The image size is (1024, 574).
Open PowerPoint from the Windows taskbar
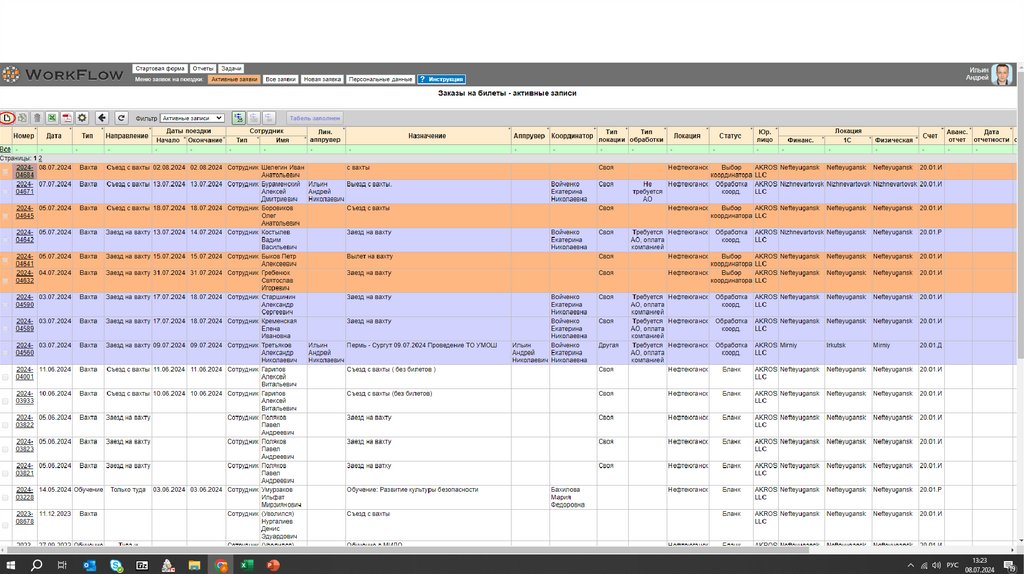pyautogui.click(x=272, y=565)
